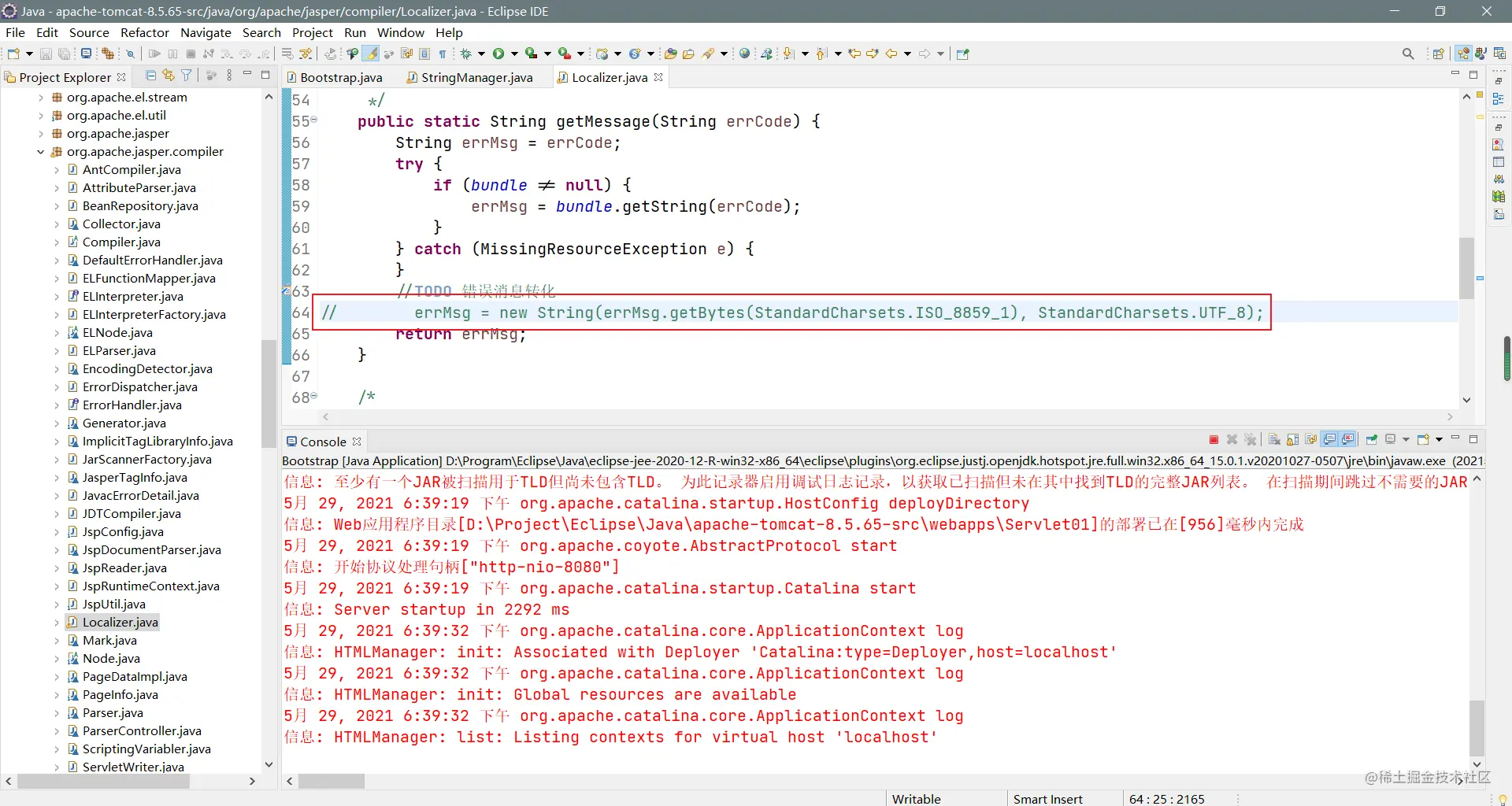Image resolution: width=1512 pixels, height=806 pixels.
Task: Expand Localizer.java tree node arrow
Action: pyautogui.click(x=56, y=623)
